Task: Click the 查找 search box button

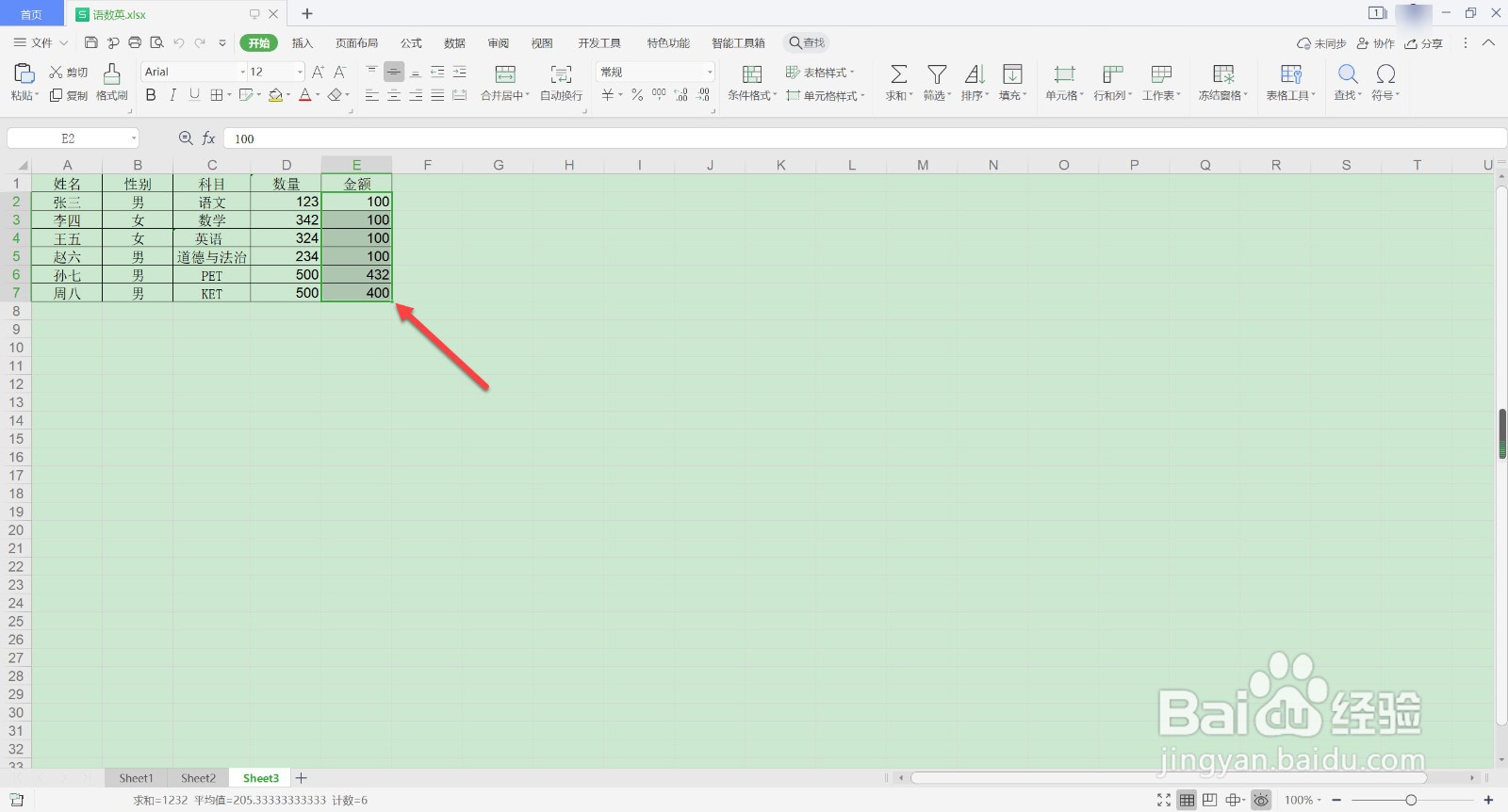Action: [808, 42]
